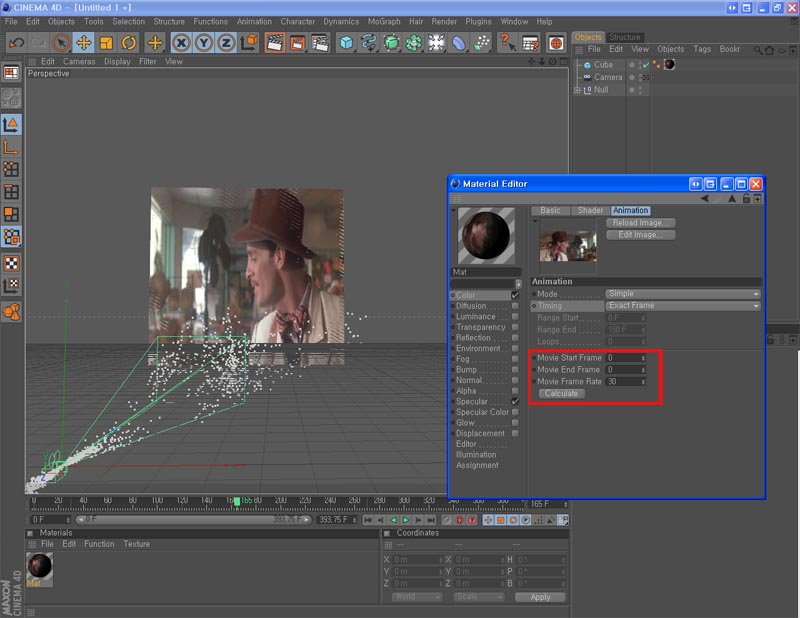This screenshot has width=800, height=618.
Task: Click Render Active View icon
Action: pyautogui.click(x=274, y=43)
